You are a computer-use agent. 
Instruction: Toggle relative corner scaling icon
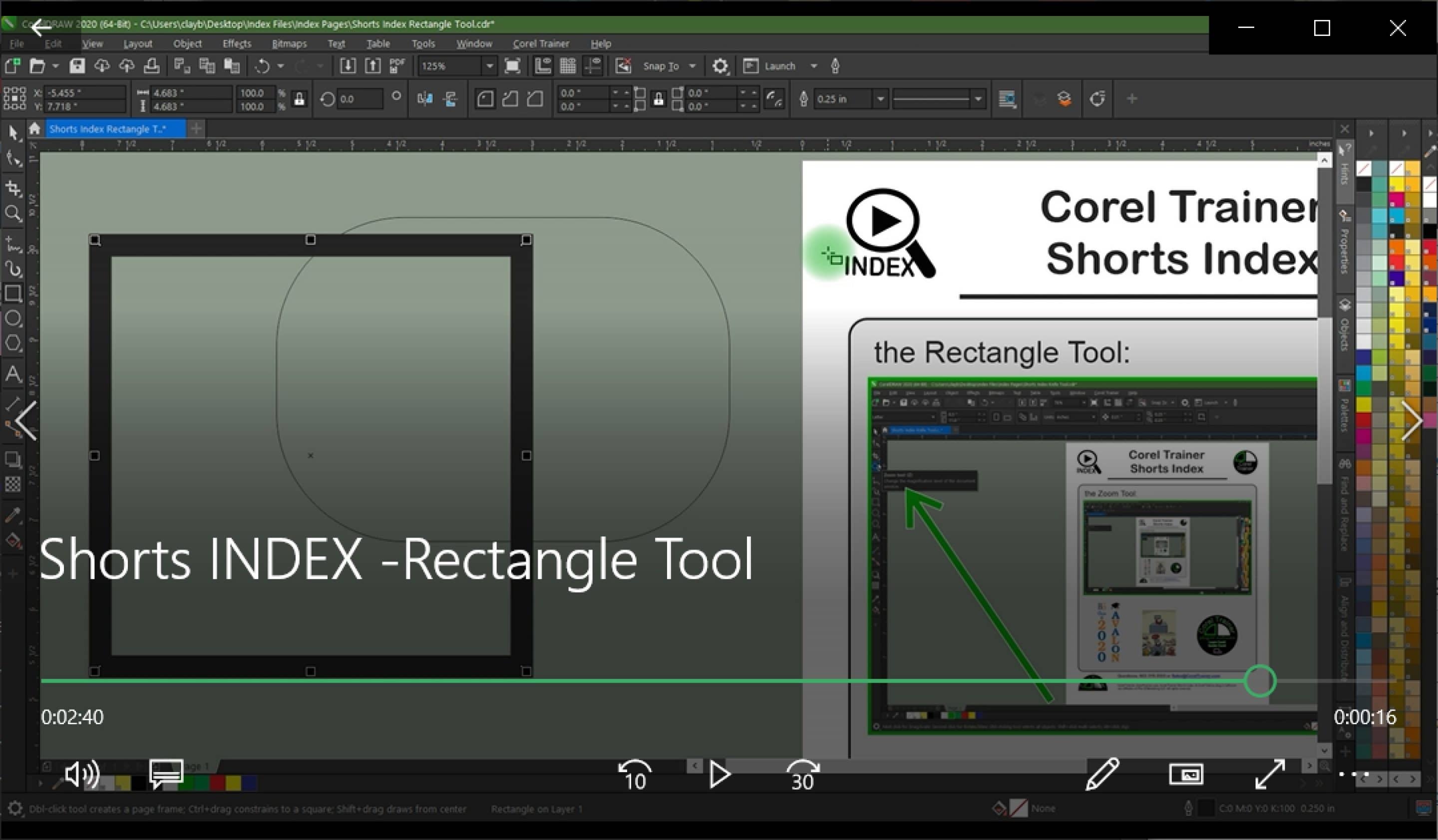tap(774, 99)
